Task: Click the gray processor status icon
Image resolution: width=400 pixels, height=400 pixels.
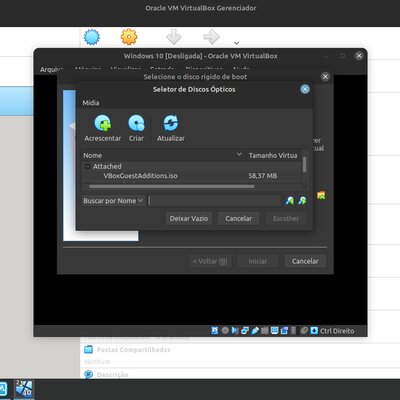Action: [294, 330]
